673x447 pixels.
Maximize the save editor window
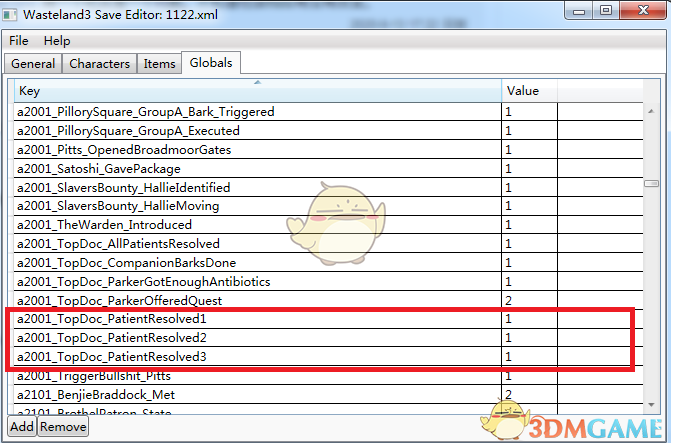[606, 10]
